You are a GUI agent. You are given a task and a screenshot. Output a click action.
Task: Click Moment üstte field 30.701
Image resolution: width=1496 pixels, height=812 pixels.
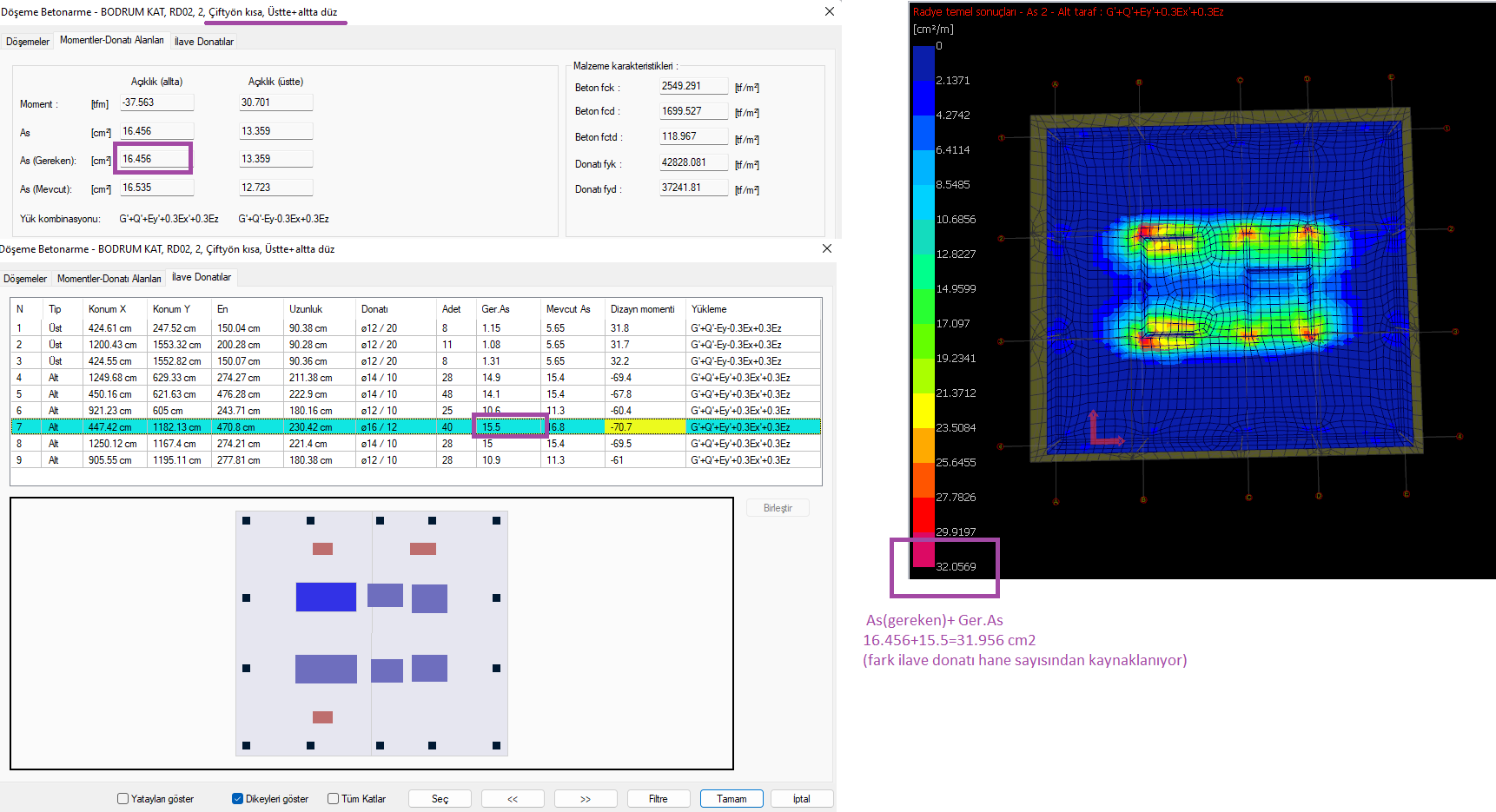(x=275, y=102)
